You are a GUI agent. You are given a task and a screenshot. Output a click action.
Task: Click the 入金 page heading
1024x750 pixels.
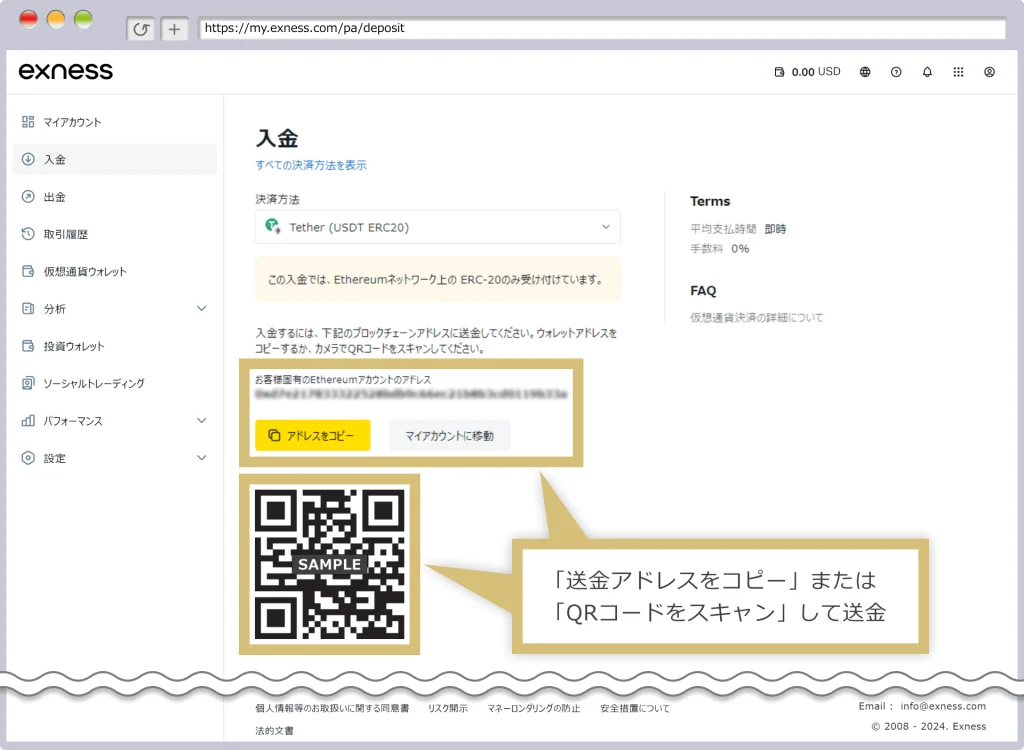[277, 138]
